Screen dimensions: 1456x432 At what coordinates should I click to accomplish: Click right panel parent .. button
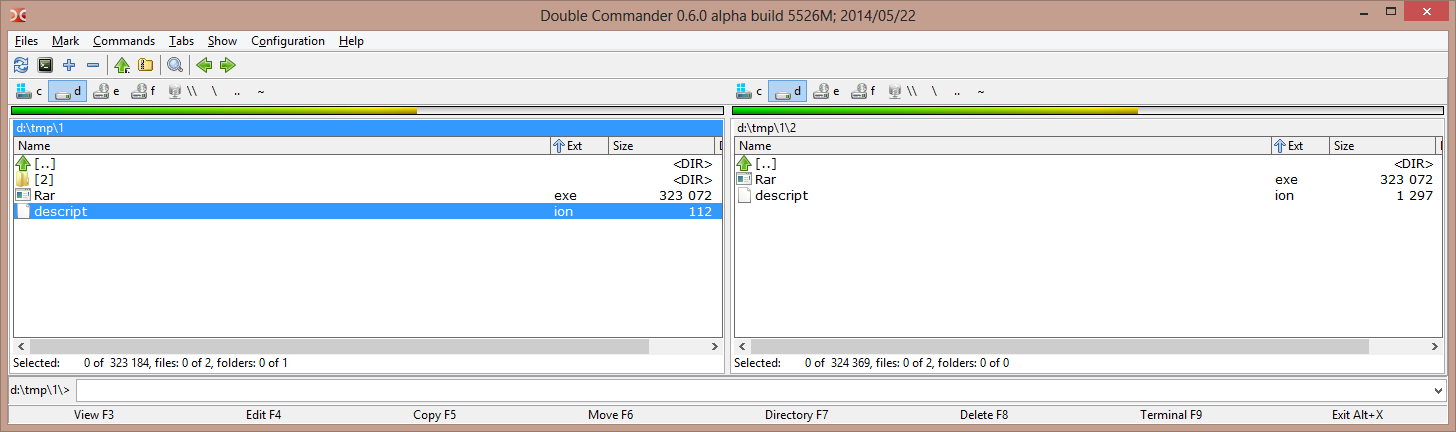[957, 91]
